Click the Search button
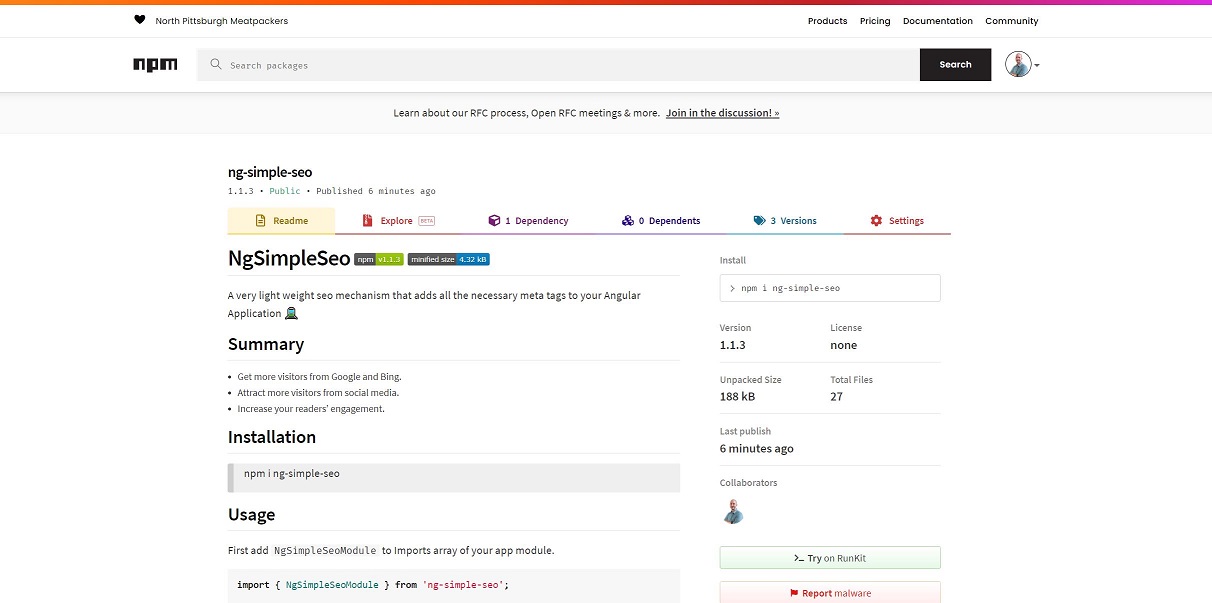The height and width of the screenshot is (603, 1212). [956, 65]
